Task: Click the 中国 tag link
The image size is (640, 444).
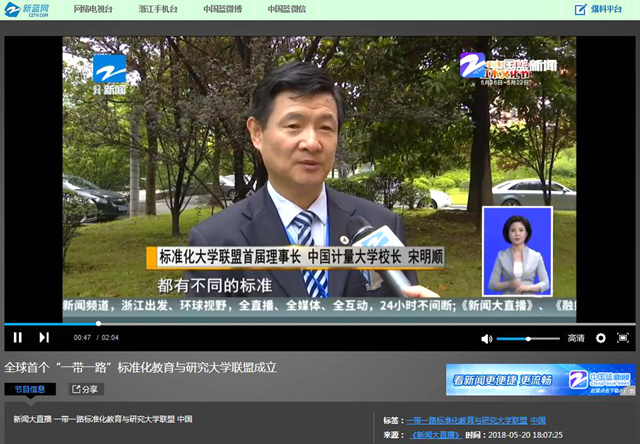Action: 538,420
